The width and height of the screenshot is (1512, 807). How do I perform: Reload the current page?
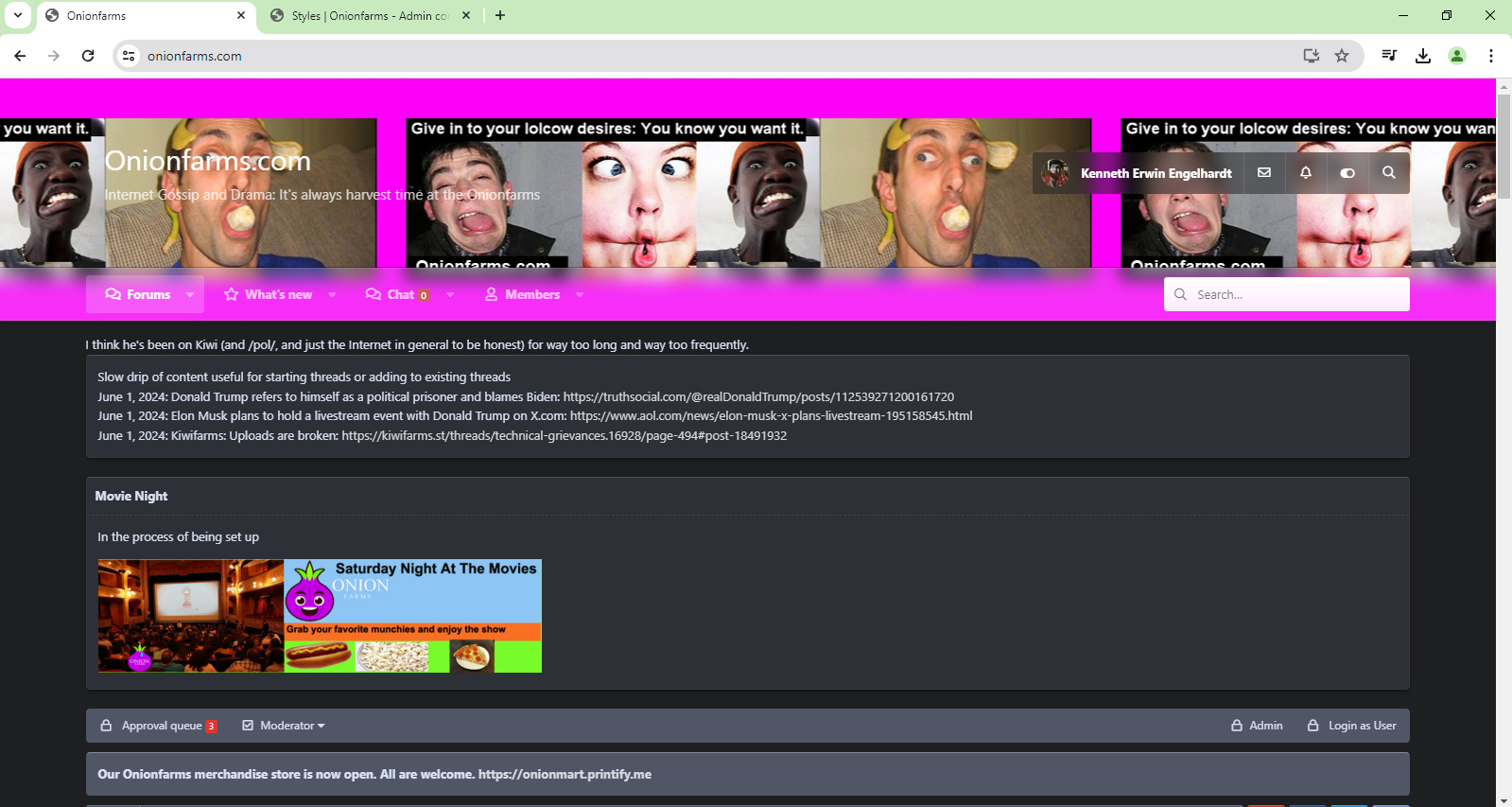click(88, 56)
